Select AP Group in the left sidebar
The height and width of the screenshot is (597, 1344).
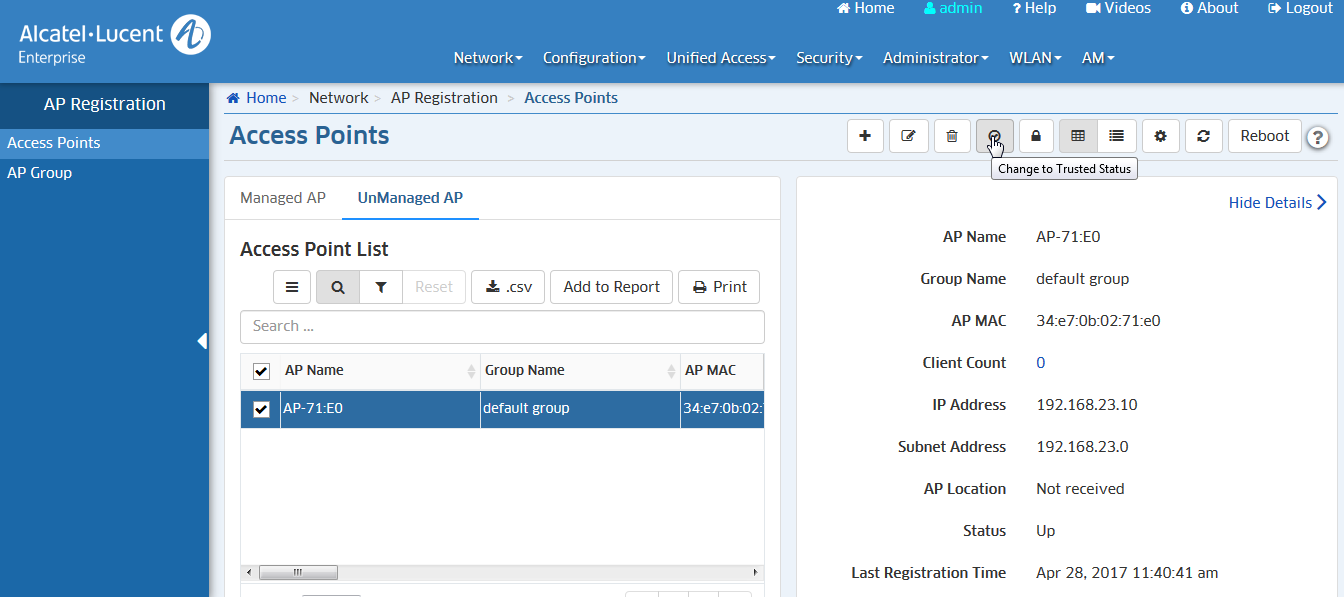tap(40, 173)
